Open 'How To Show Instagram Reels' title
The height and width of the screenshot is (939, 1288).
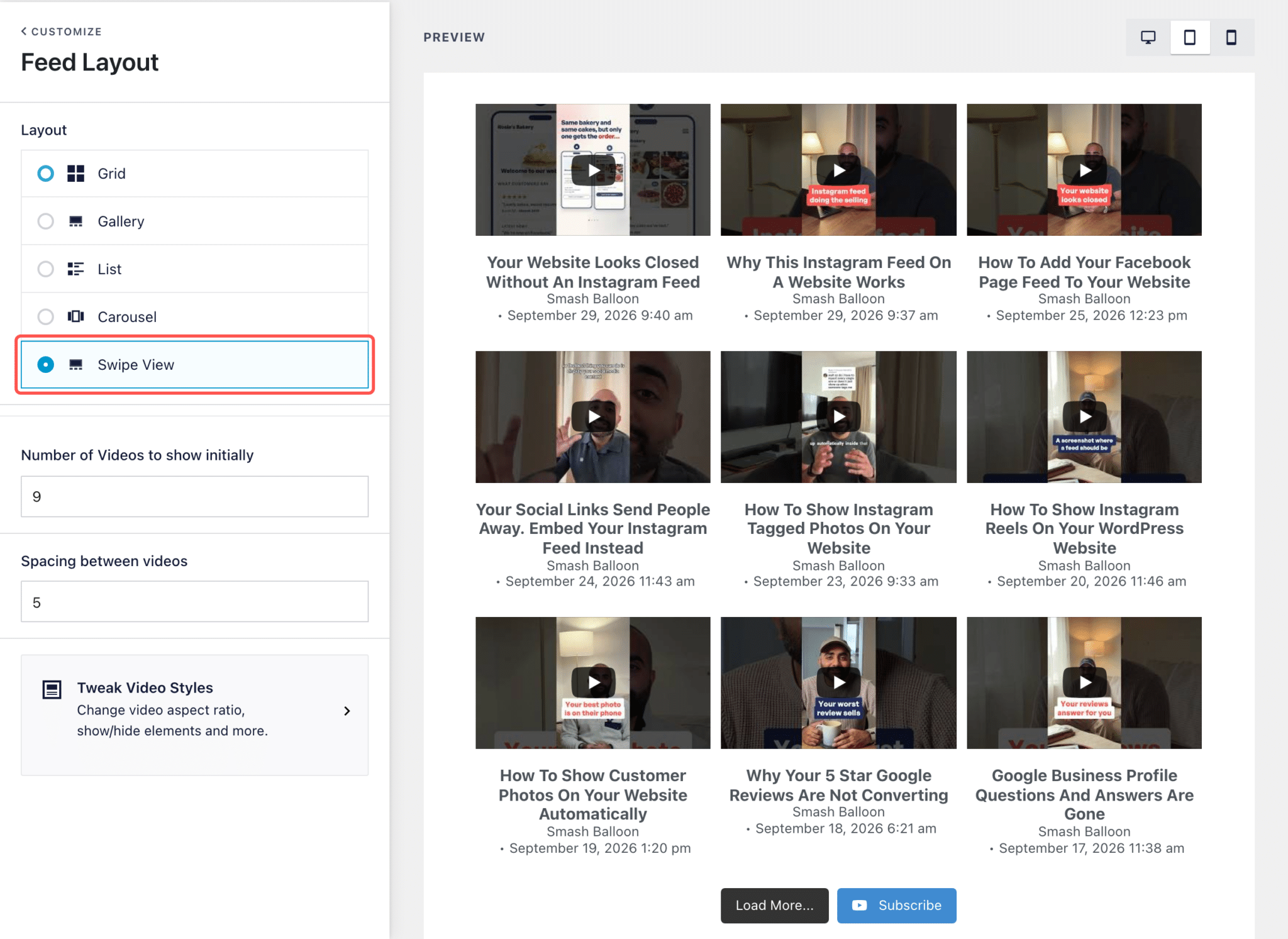[x=1084, y=528]
